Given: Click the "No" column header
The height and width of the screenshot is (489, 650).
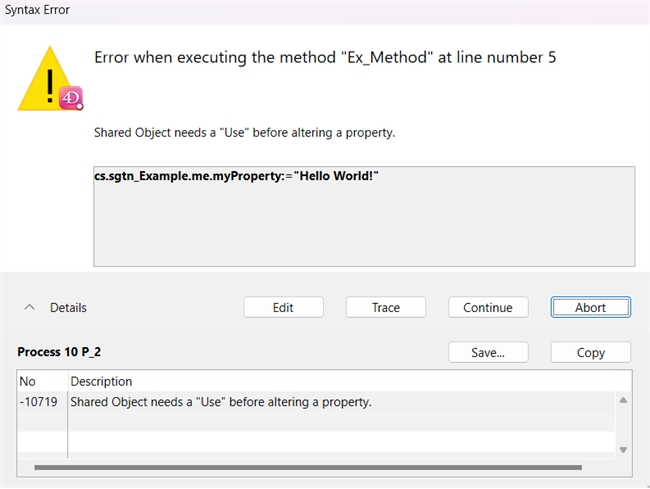Looking at the screenshot, I should tap(28, 381).
